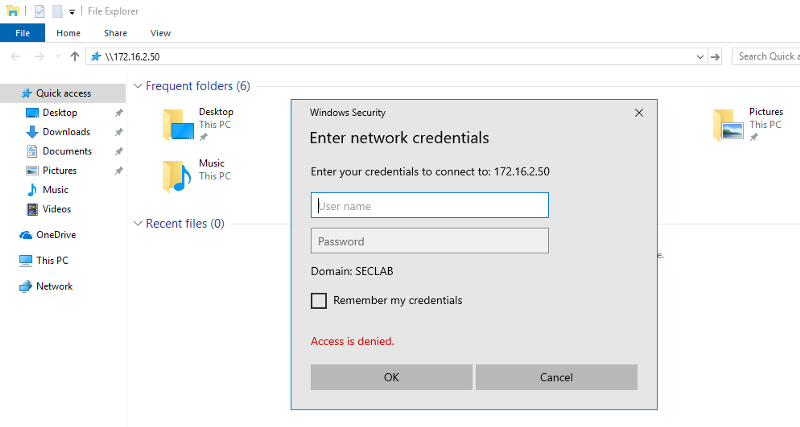Click Cancel in the credentials dialog
This screenshot has width=800, height=427.
pos(557,377)
